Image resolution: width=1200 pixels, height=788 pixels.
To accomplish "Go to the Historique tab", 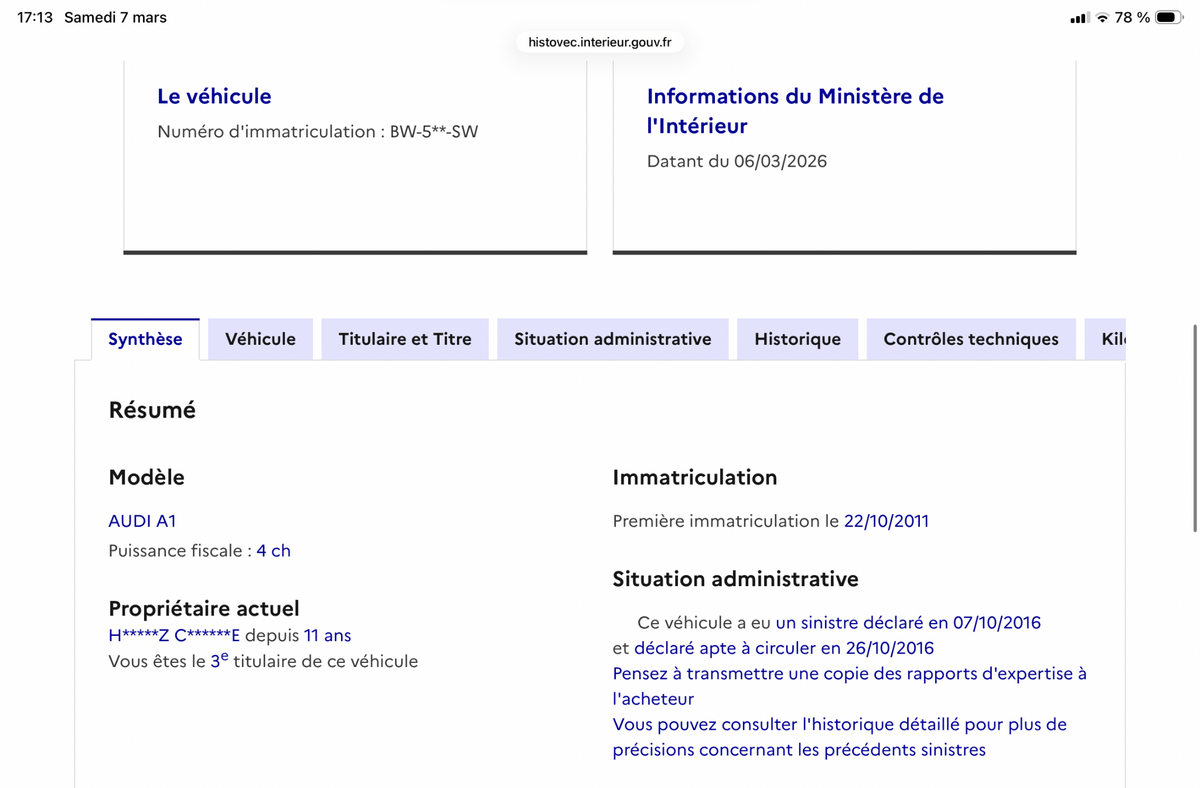I will [x=797, y=339].
